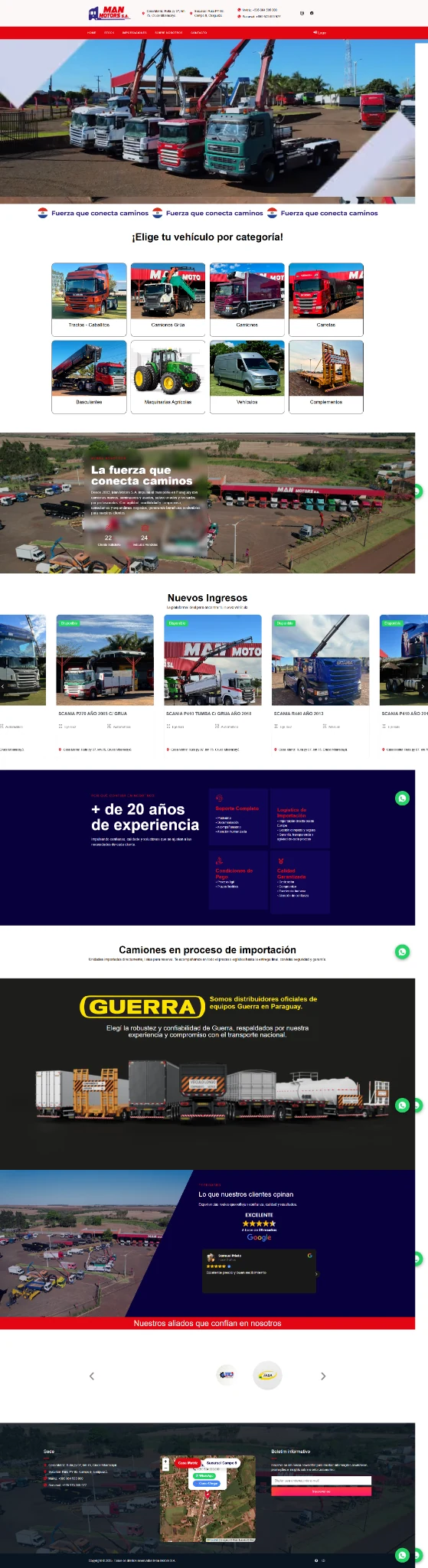Image resolution: width=428 pixels, height=1568 pixels.
Task: Open IMPORTACIONES menu item
Action: (x=135, y=33)
